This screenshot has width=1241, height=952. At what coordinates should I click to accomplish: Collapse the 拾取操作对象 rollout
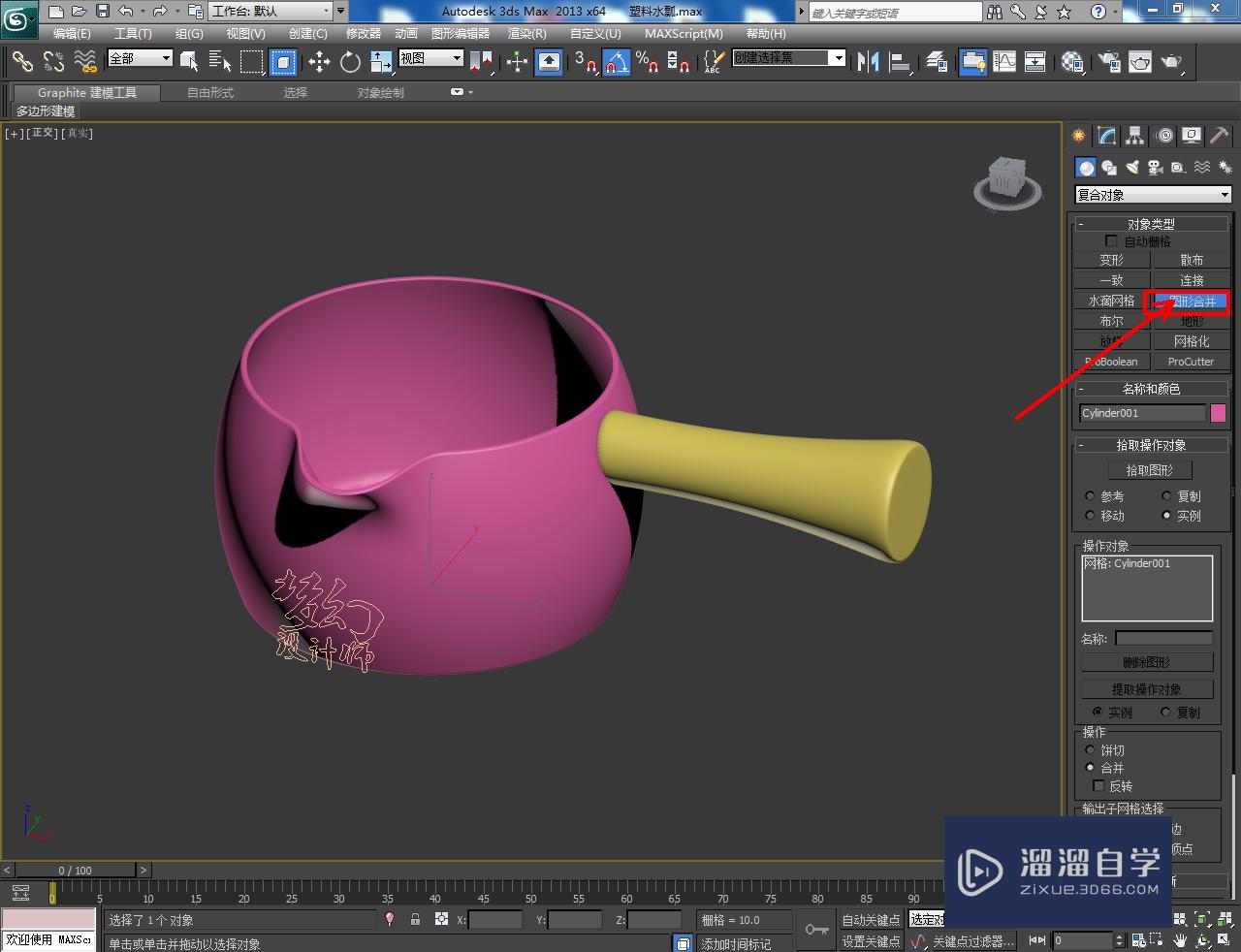[1151, 445]
